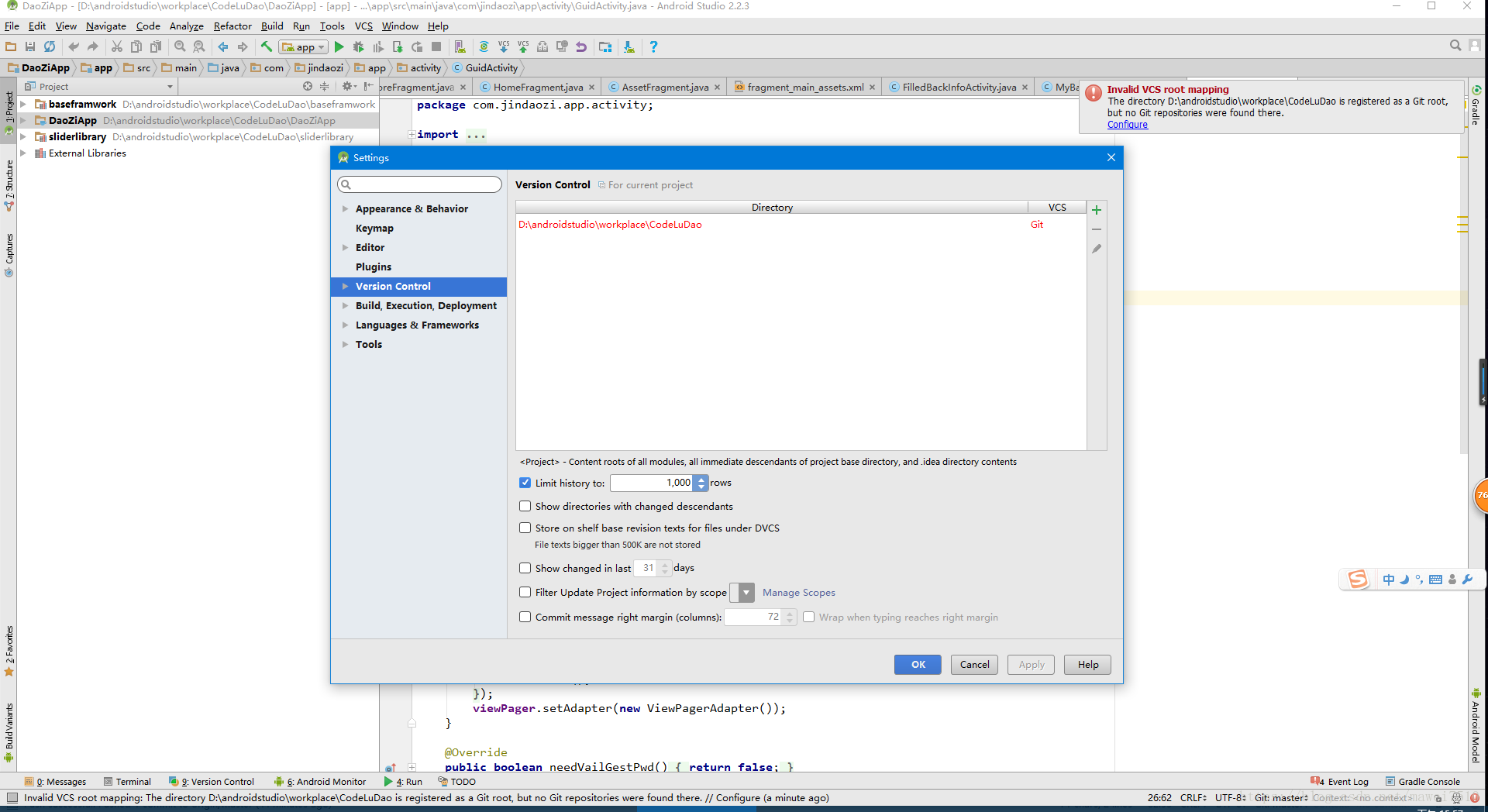Click the blue Help question mark icon
Image resolution: width=1488 pixels, height=812 pixels.
653,47
